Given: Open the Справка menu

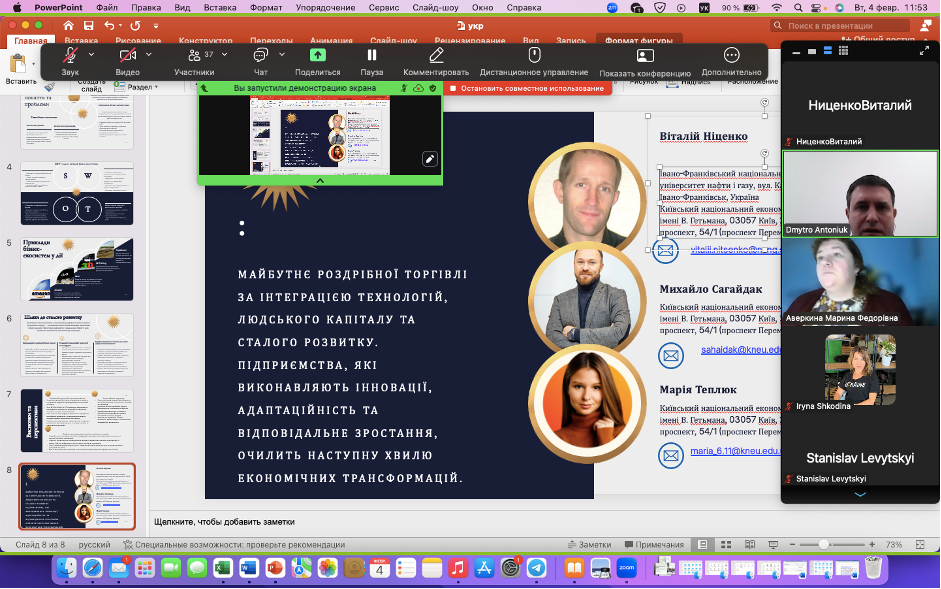Looking at the screenshot, I should coord(524,8).
